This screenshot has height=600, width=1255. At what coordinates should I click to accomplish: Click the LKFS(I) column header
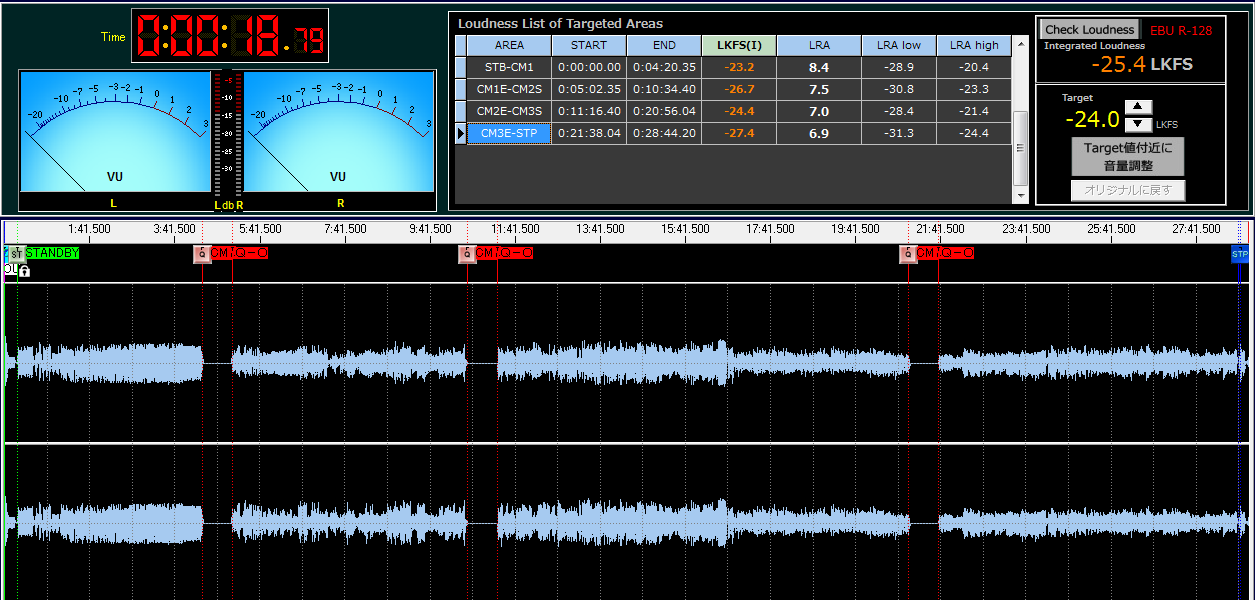(x=739, y=45)
